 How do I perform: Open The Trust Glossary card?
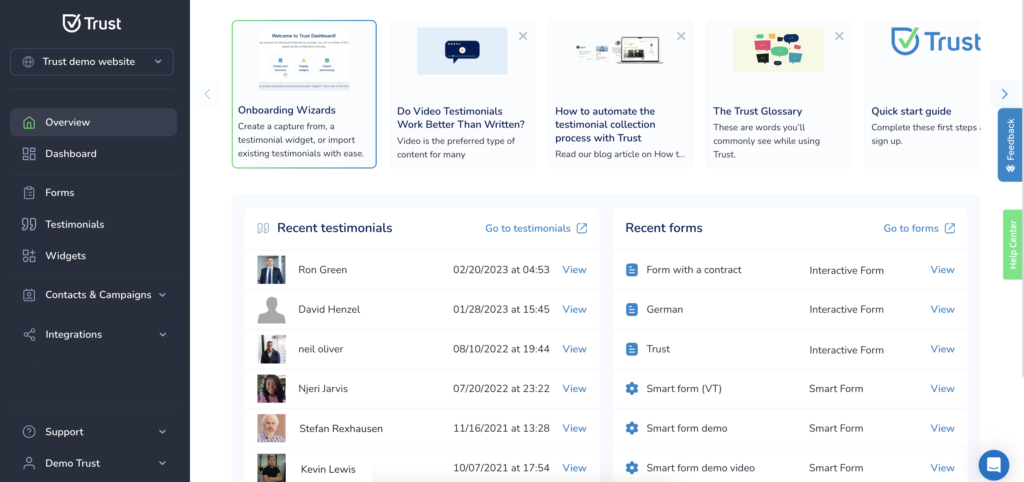pos(778,94)
